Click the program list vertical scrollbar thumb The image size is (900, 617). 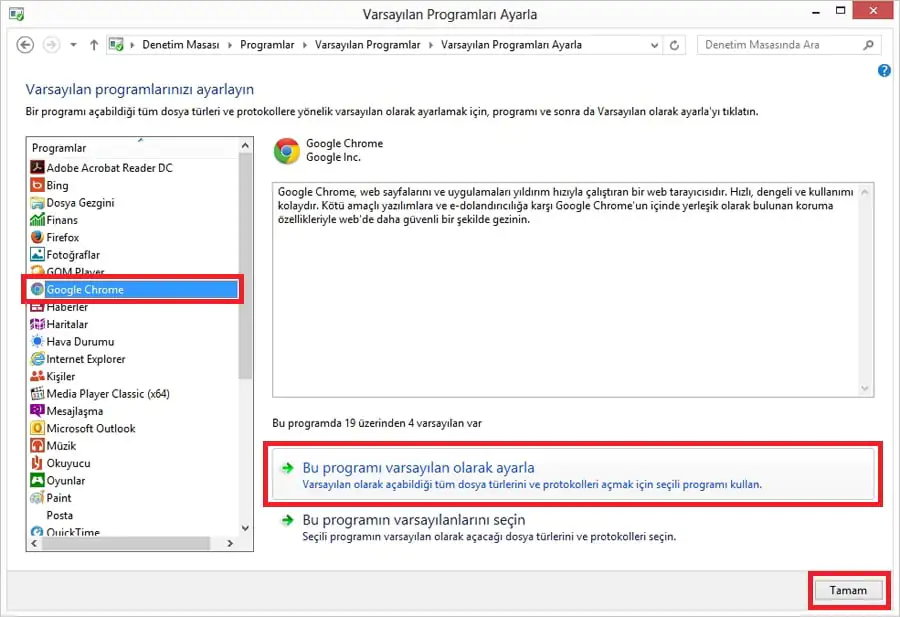tap(245, 266)
